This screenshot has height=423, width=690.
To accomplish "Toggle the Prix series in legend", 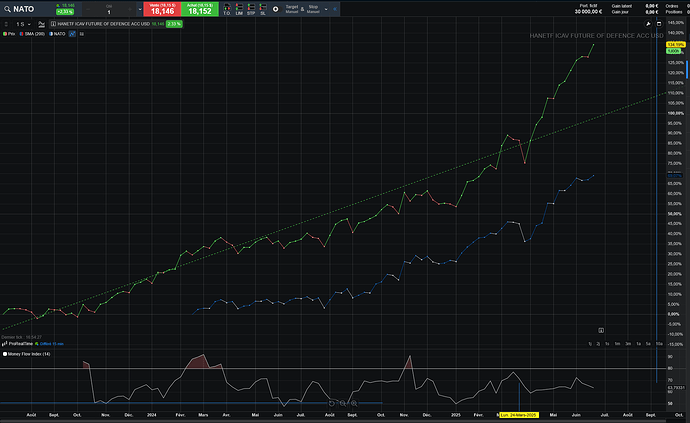I will 12,33.
